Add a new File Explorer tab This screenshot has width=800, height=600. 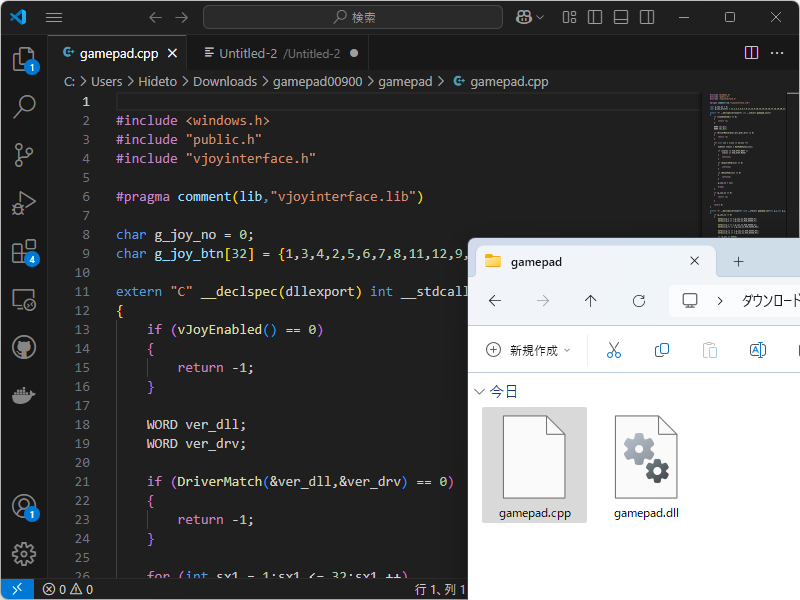pos(738,262)
